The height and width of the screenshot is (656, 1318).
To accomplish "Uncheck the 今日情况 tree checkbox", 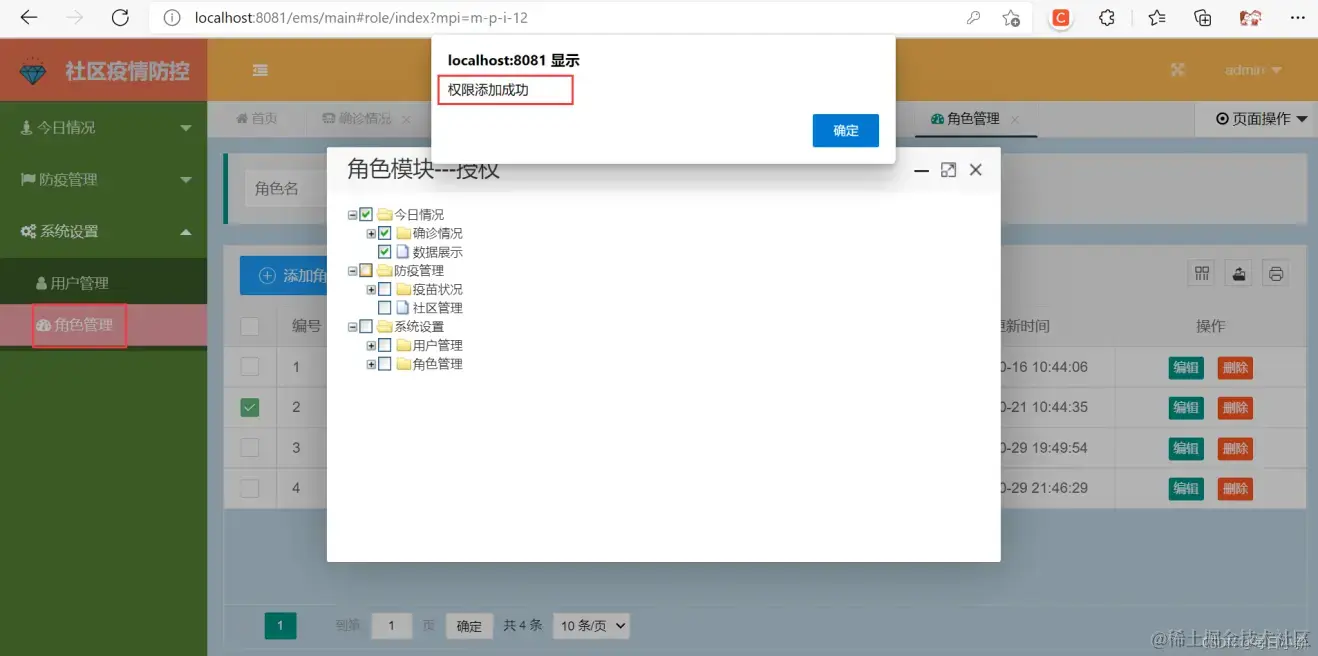I will coord(366,215).
